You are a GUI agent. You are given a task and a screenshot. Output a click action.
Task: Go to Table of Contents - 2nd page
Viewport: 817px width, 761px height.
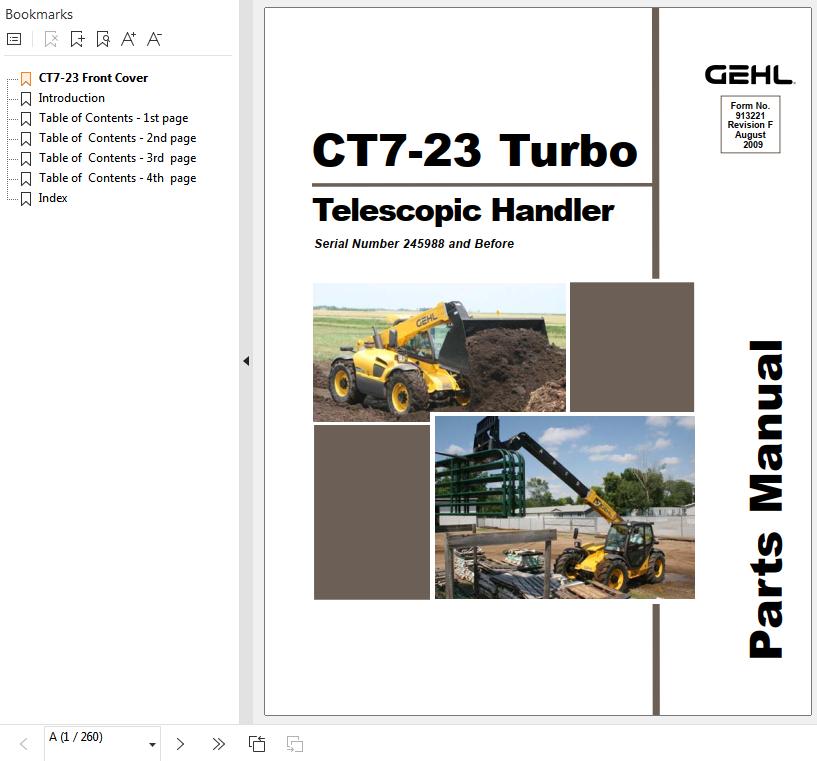[x=117, y=138]
